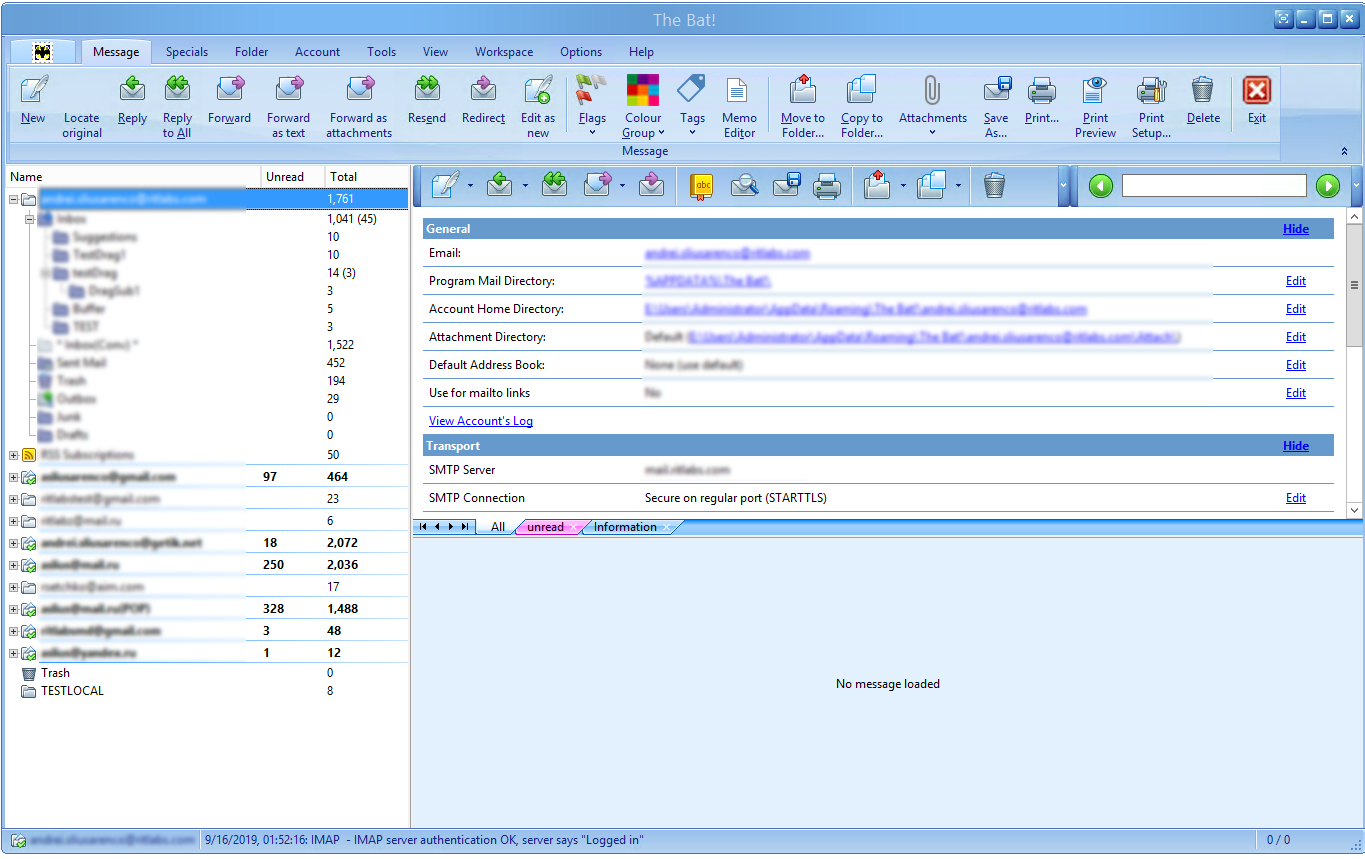
Task: Select the folder row totaling 1,041 (45)
Action: pos(208,218)
